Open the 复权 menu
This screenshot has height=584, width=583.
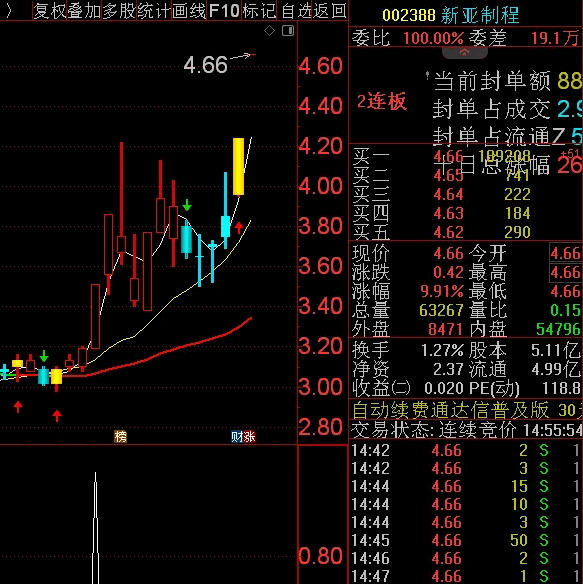(50, 11)
